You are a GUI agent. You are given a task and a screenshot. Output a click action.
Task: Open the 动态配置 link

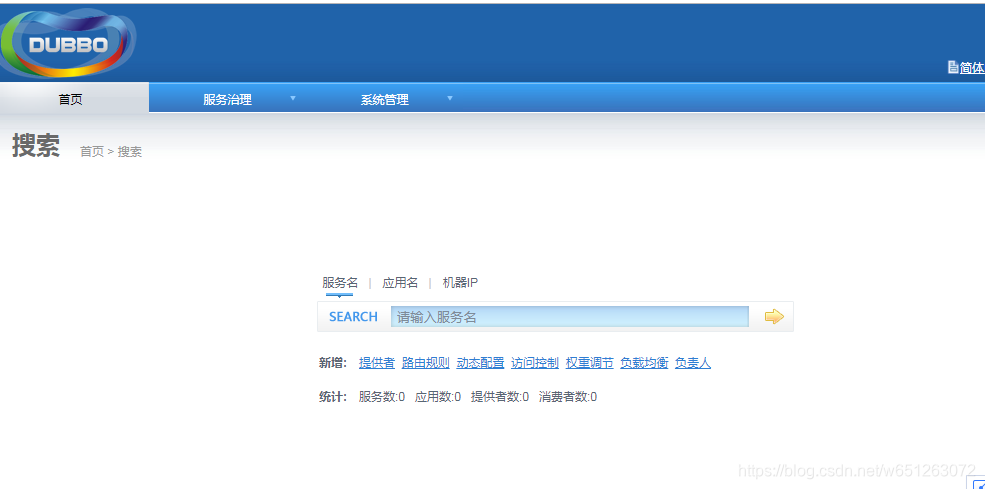[x=481, y=363]
